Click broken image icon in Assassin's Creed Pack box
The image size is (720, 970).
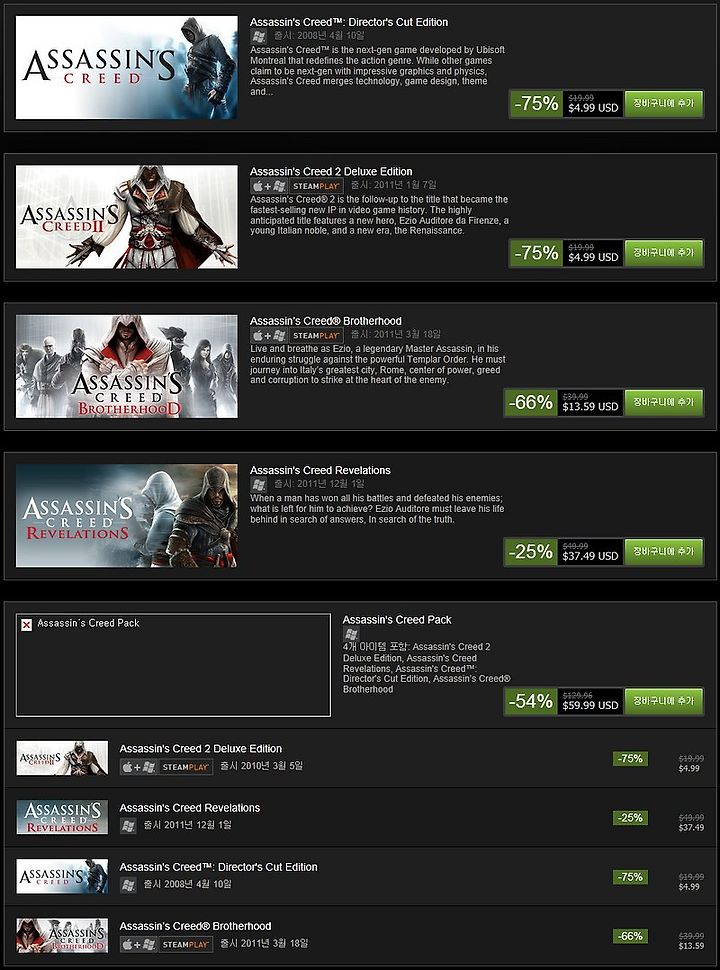(27, 625)
